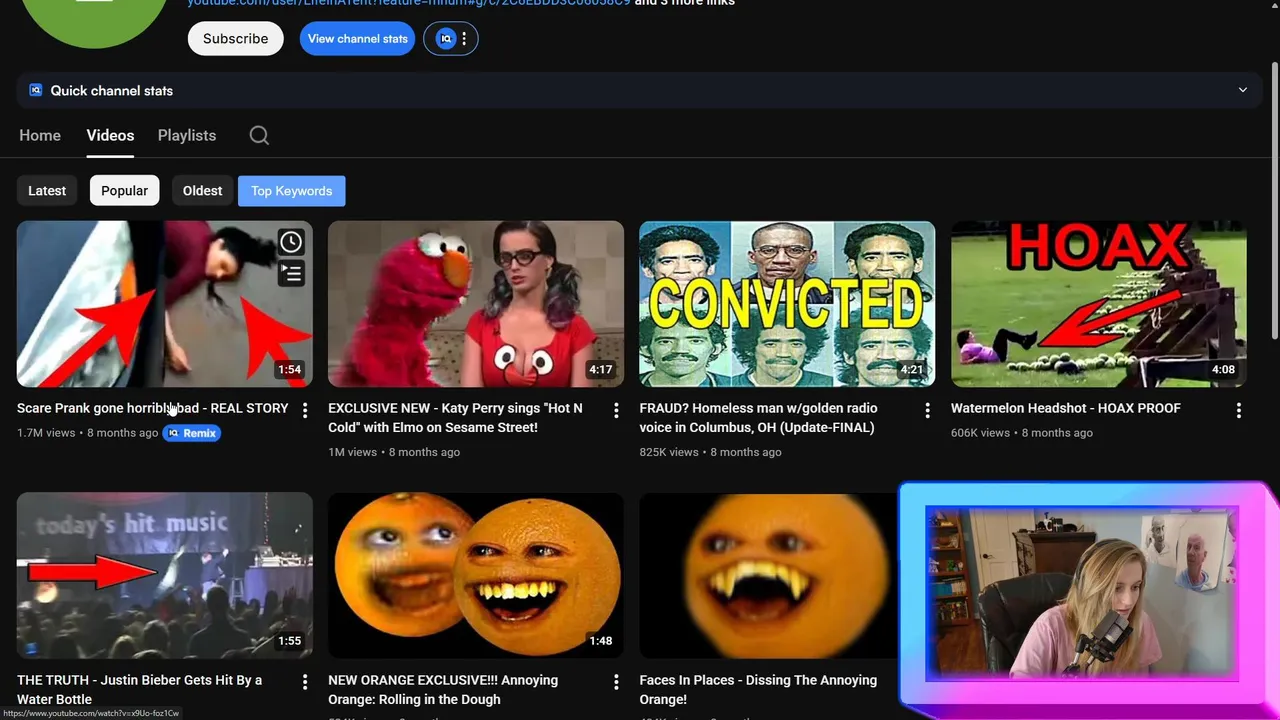Click '1M views' text under Katy Perry video

352,452
